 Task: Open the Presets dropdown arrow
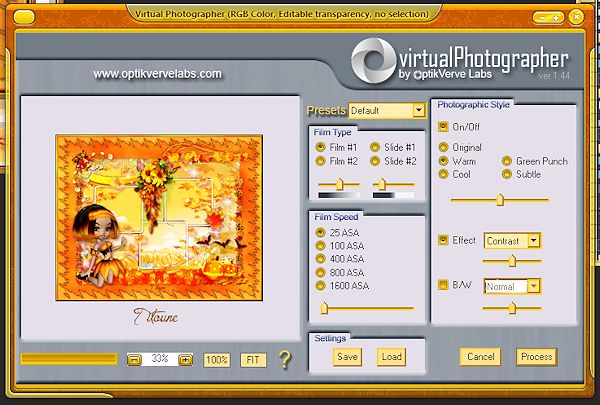419,110
